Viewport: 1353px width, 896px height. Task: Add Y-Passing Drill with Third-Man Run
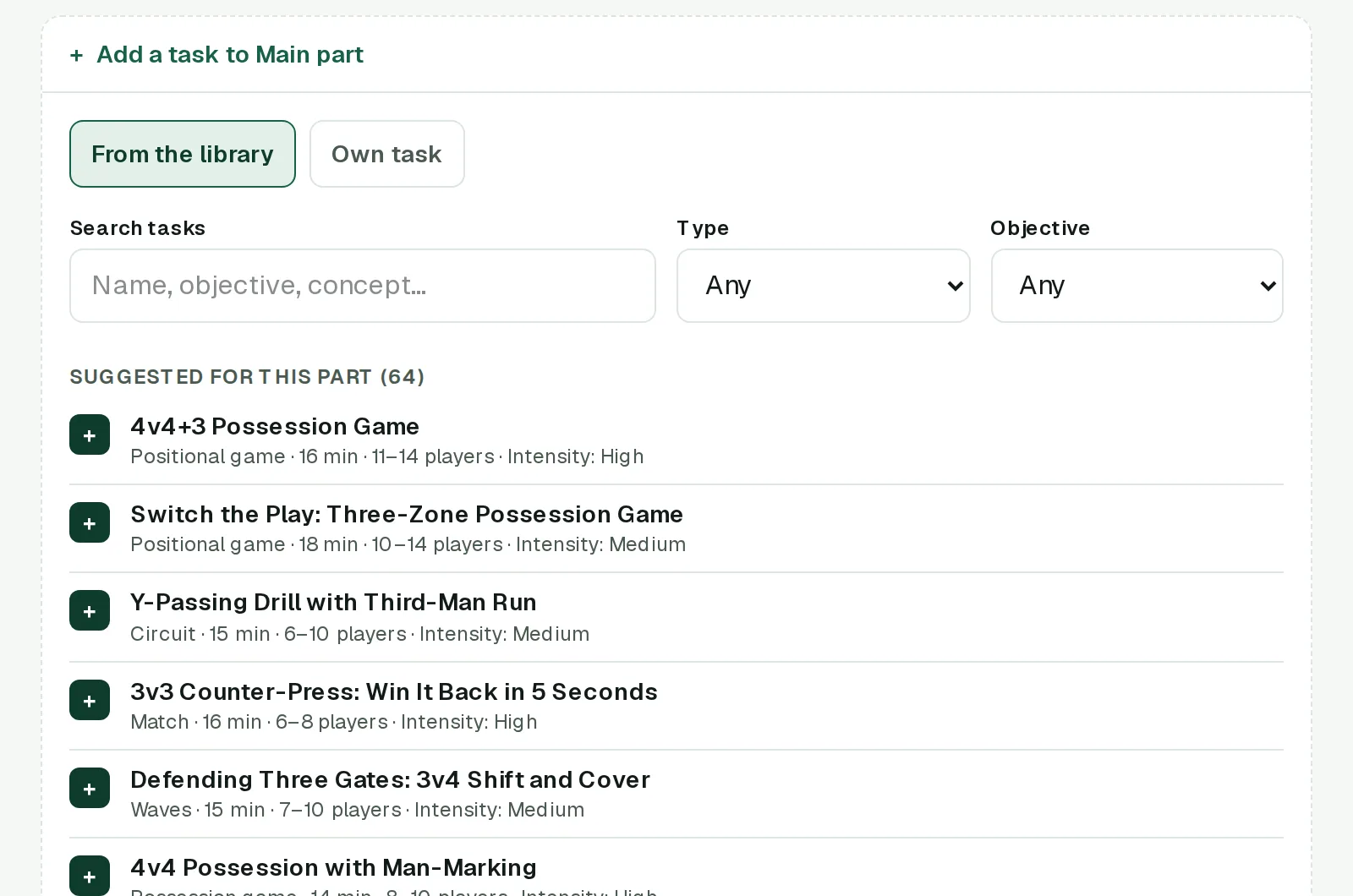click(x=90, y=610)
